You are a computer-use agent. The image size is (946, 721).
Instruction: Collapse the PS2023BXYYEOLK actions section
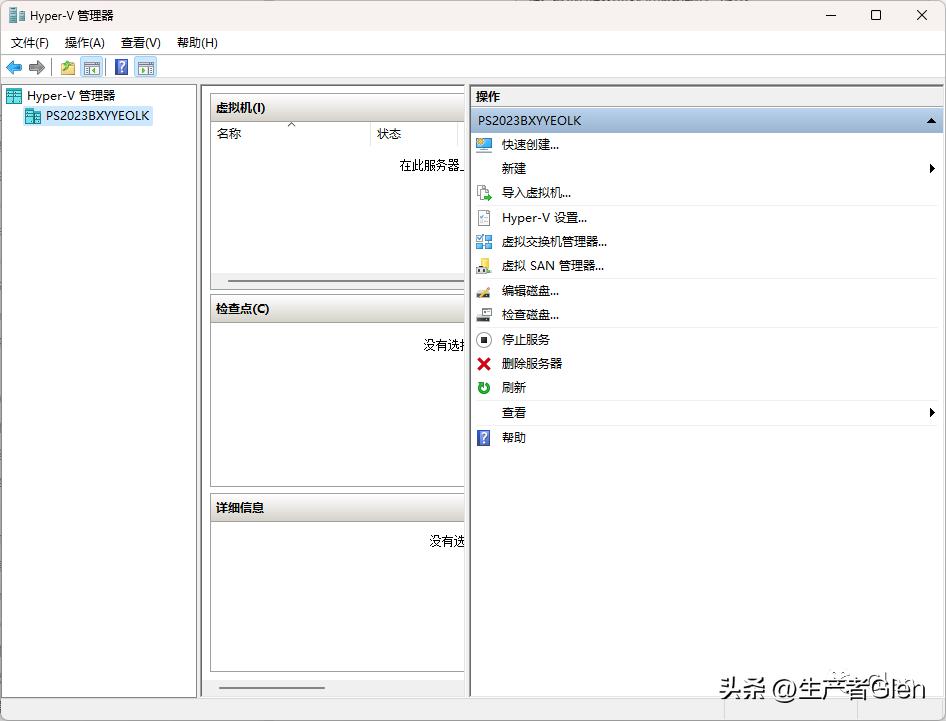929,120
